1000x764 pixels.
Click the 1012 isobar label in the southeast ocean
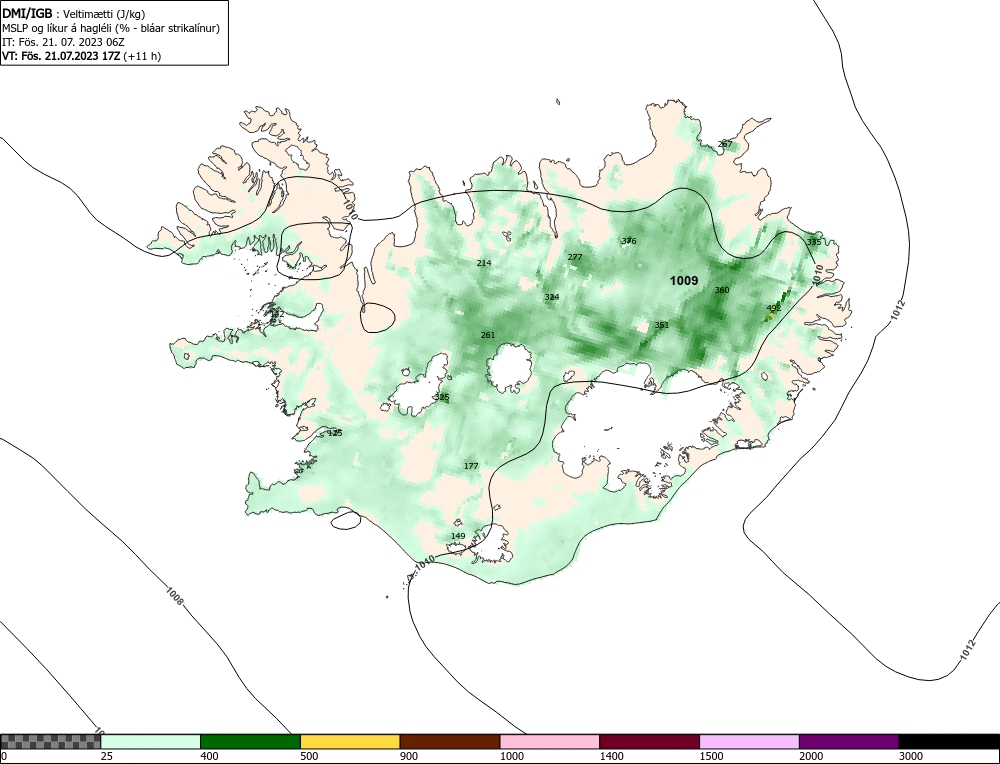(x=967, y=650)
